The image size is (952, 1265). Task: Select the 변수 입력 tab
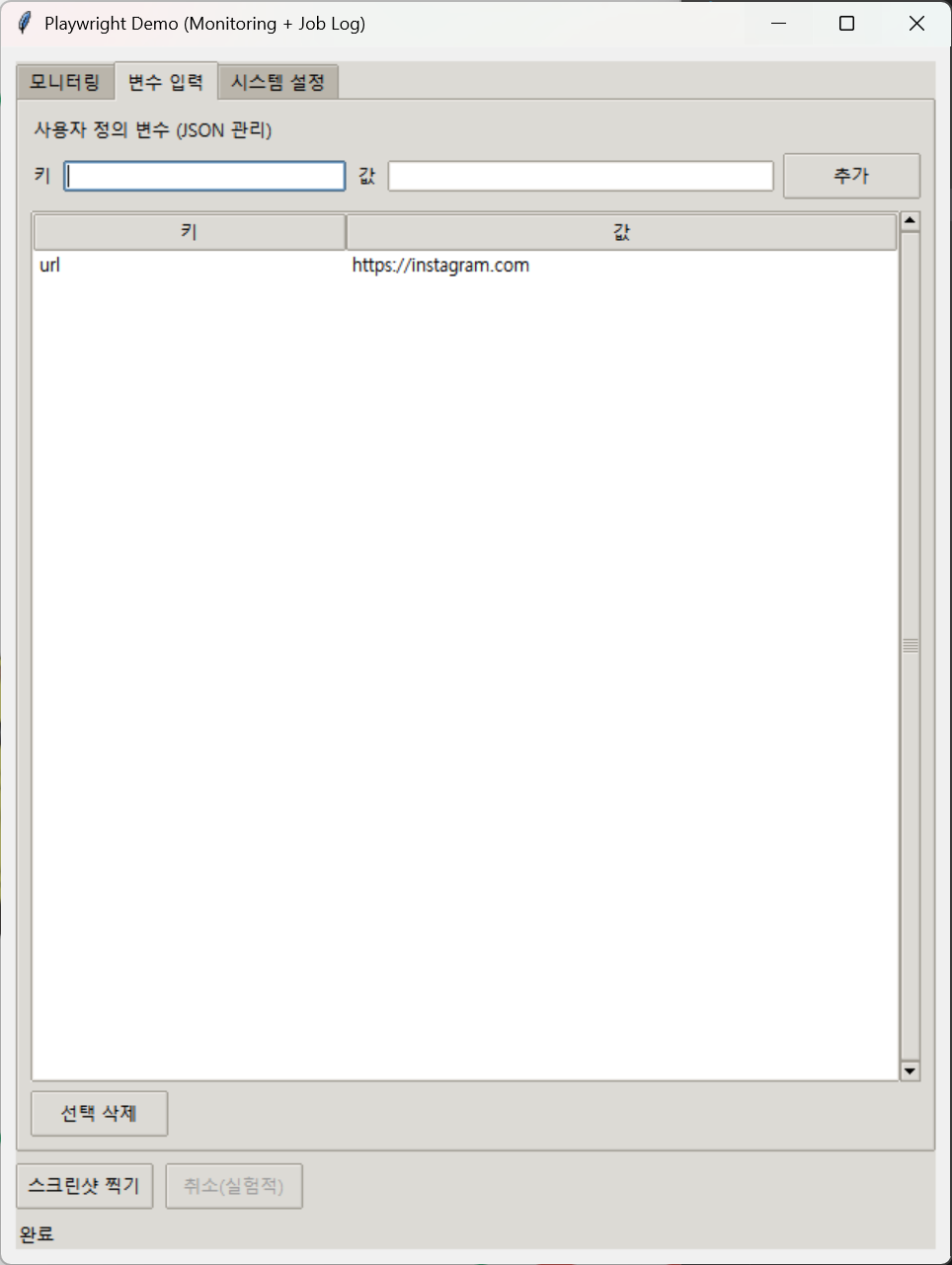coord(166,82)
